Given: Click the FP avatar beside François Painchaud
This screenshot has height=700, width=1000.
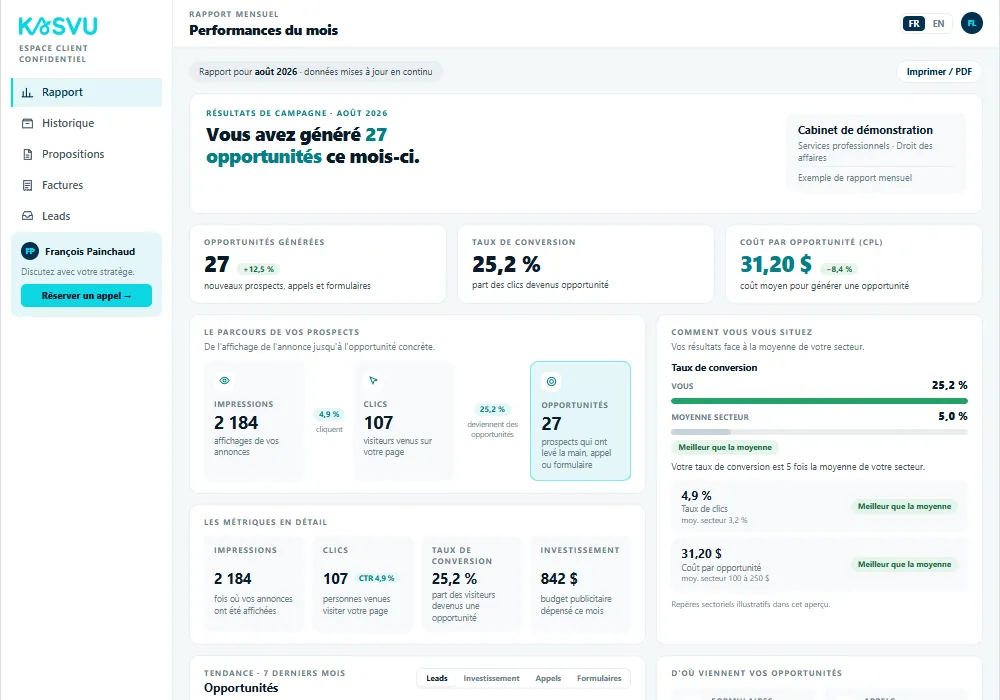Looking at the screenshot, I should 30,251.
